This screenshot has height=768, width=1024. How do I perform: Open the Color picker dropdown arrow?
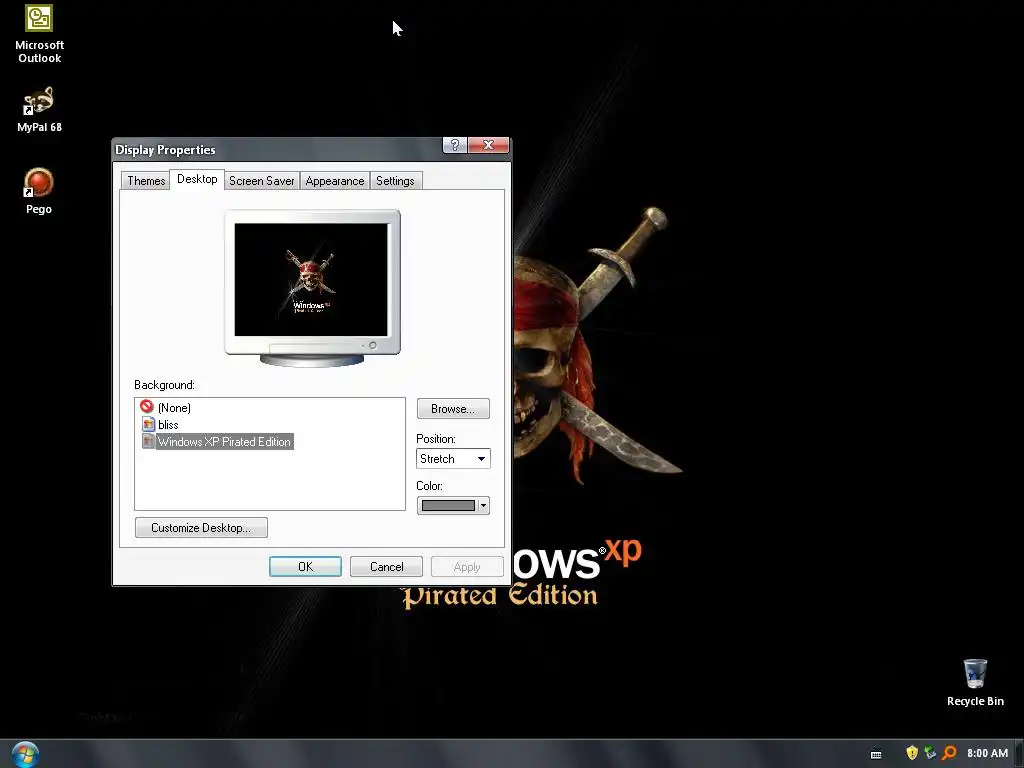483,505
